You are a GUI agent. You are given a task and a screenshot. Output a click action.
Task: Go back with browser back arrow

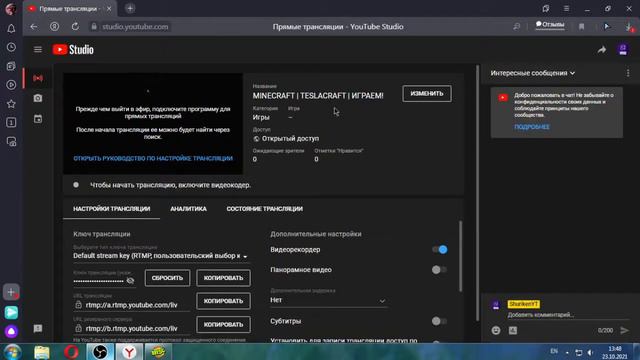point(34,27)
